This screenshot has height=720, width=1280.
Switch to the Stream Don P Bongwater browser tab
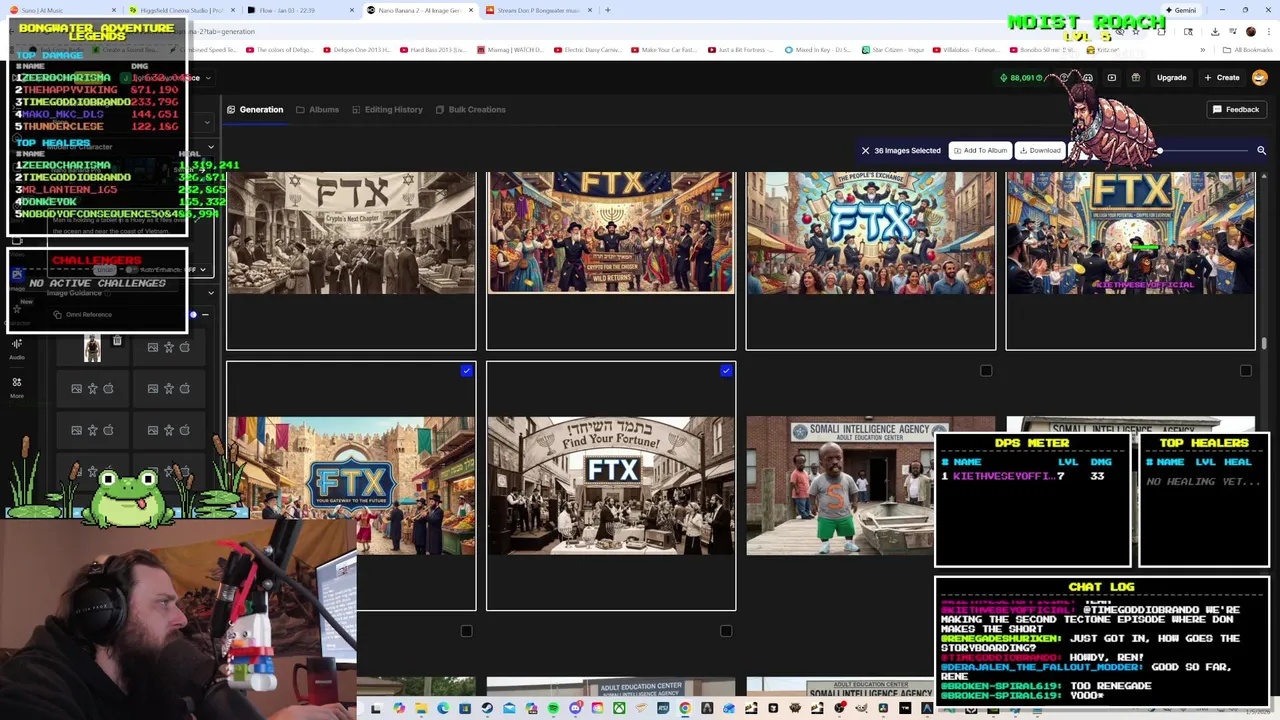tap(540, 10)
